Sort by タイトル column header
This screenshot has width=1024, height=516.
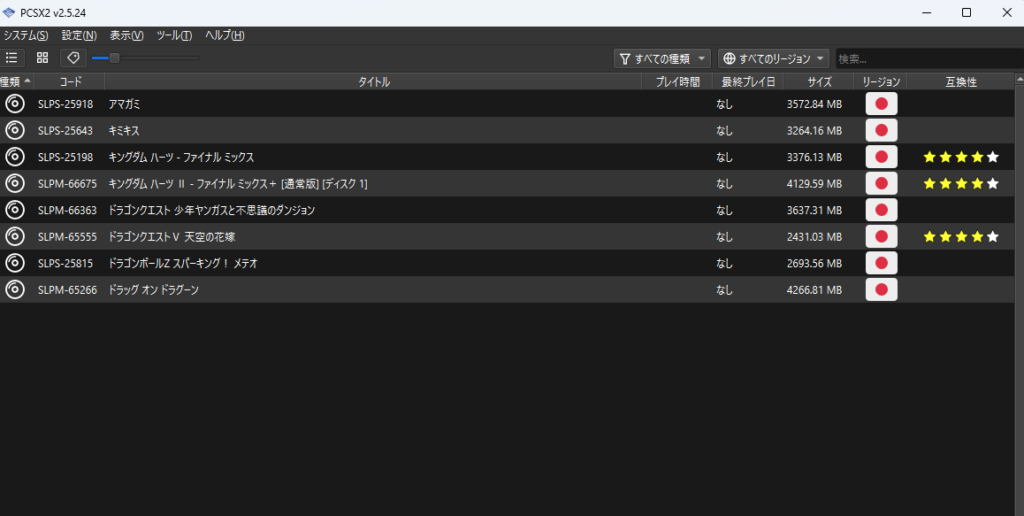click(x=374, y=82)
